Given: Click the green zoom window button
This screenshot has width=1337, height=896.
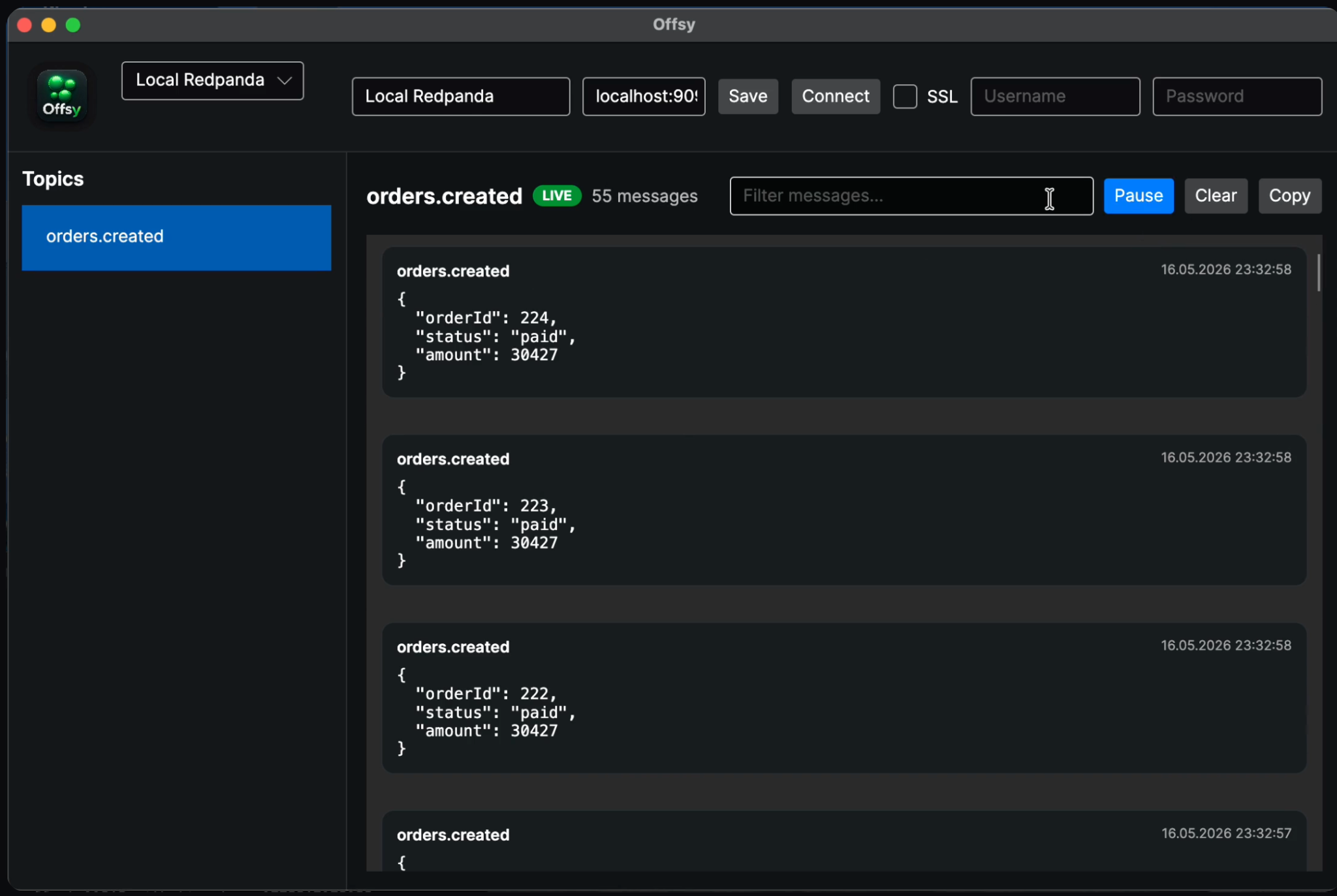Looking at the screenshot, I should [73, 25].
